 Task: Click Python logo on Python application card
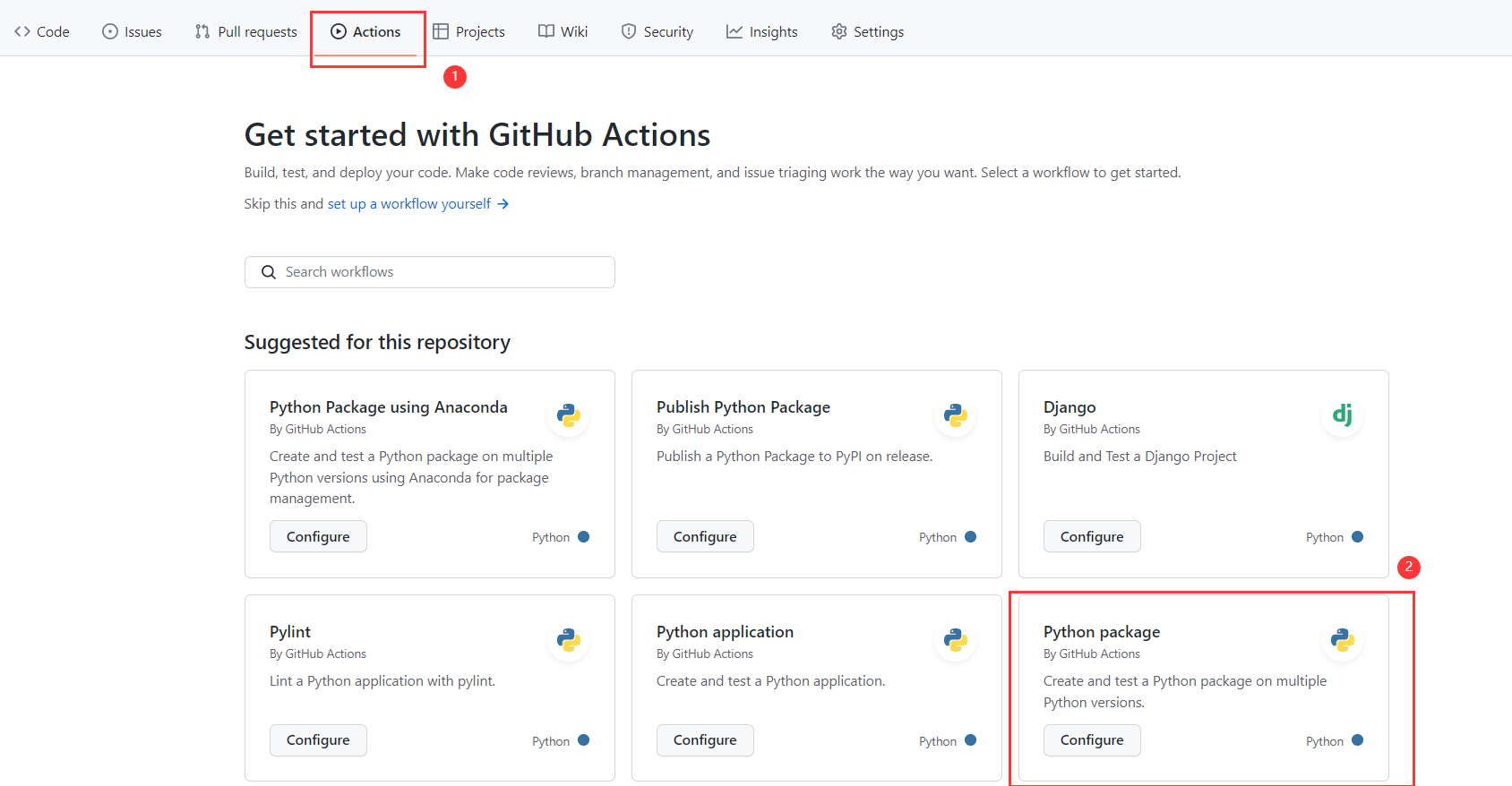click(956, 640)
